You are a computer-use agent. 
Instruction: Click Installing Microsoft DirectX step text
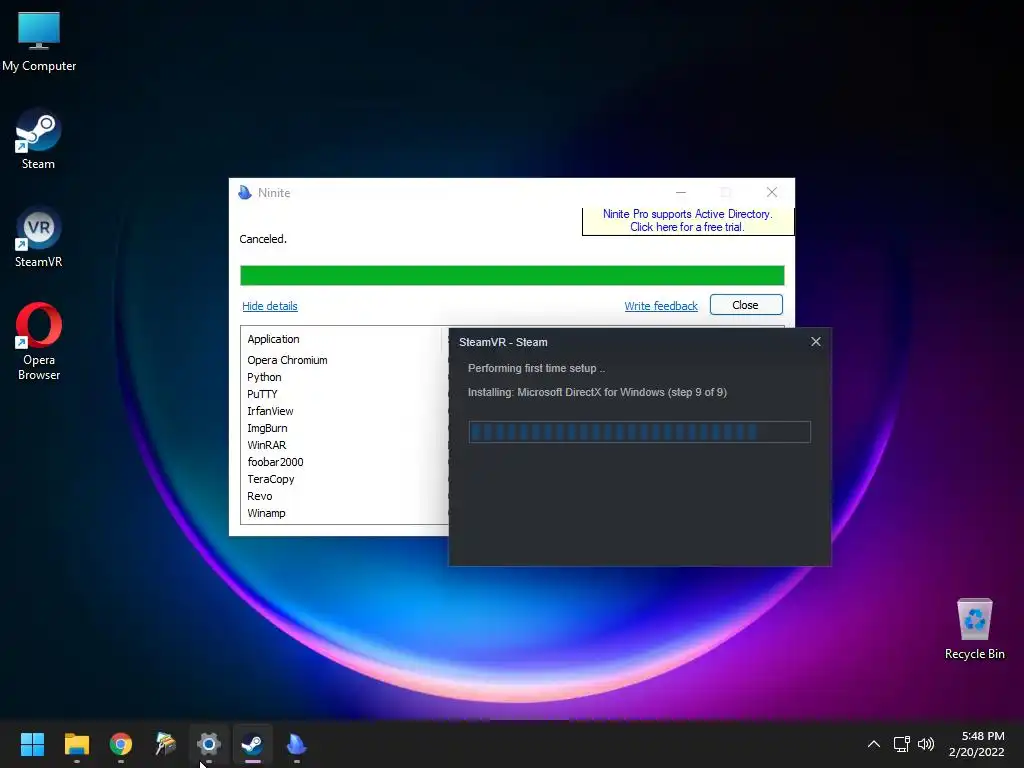[x=597, y=392]
